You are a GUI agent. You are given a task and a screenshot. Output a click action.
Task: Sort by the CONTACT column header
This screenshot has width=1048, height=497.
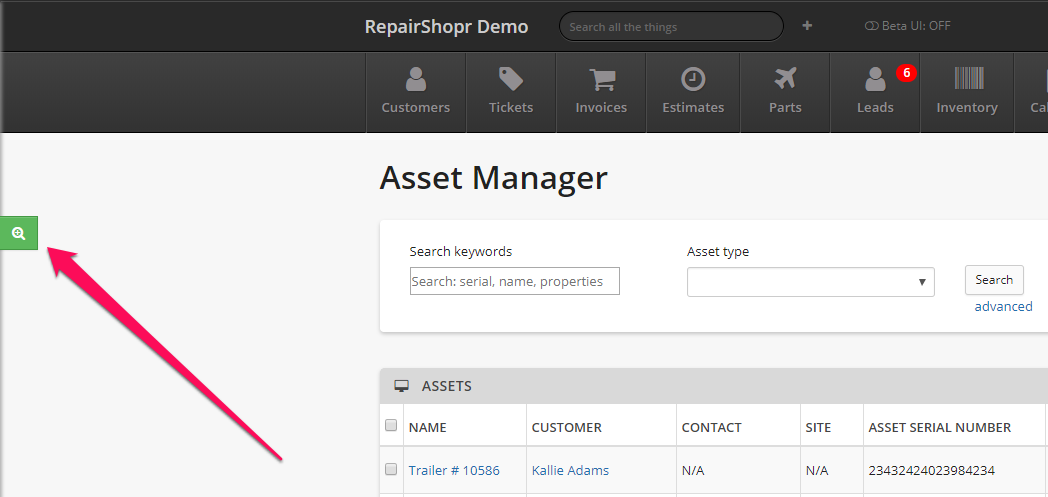tap(712, 428)
